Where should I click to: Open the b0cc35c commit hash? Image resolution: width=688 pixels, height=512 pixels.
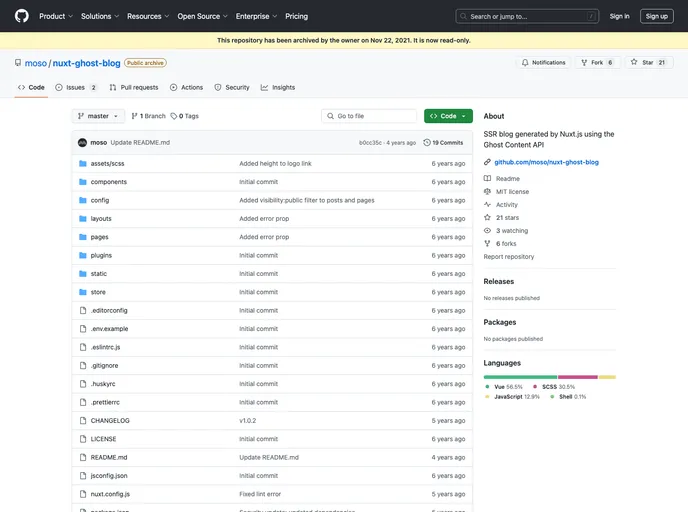pyautogui.click(x=370, y=143)
